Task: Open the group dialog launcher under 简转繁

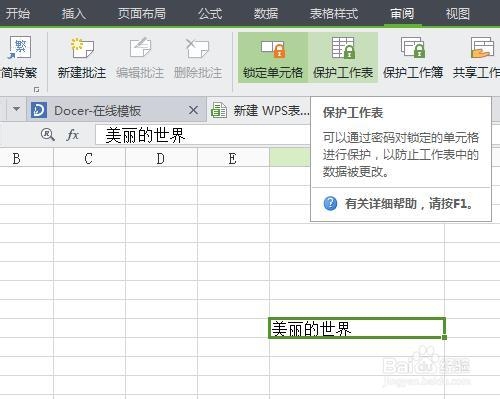Action: (36, 89)
